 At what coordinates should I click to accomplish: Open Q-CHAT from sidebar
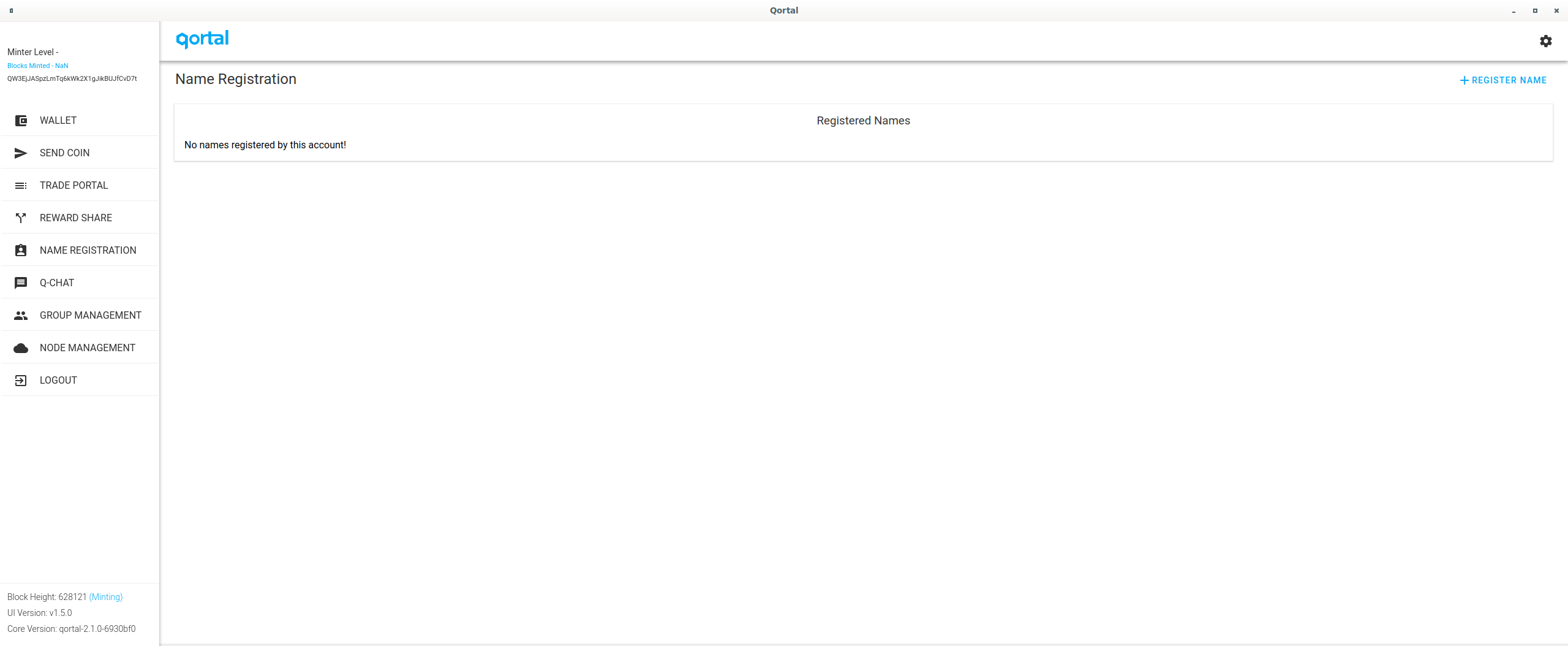(x=80, y=283)
